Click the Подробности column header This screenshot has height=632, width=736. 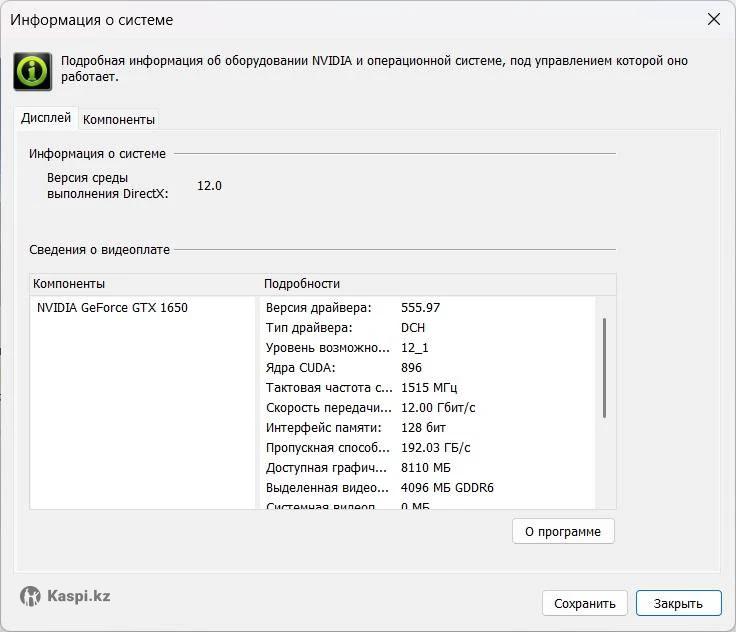pyautogui.click(x=302, y=284)
